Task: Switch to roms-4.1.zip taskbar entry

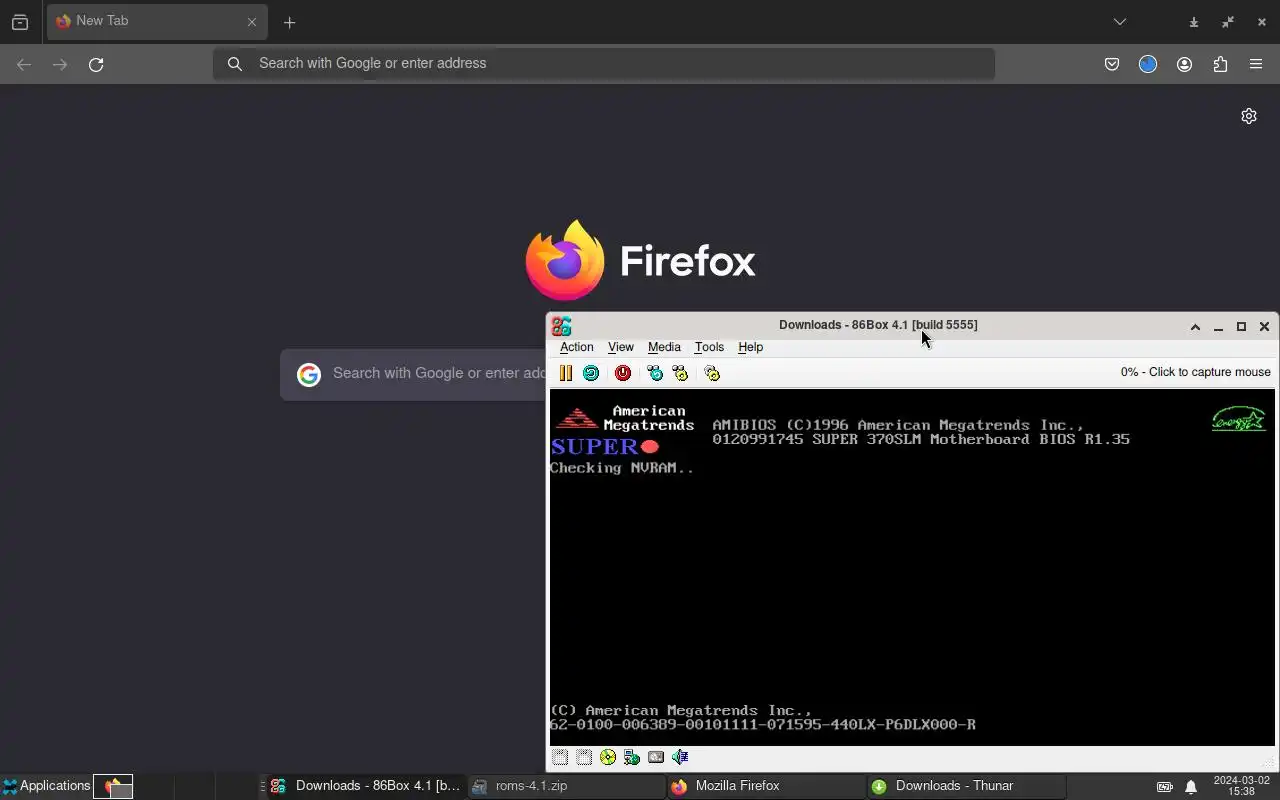Action: click(x=565, y=786)
